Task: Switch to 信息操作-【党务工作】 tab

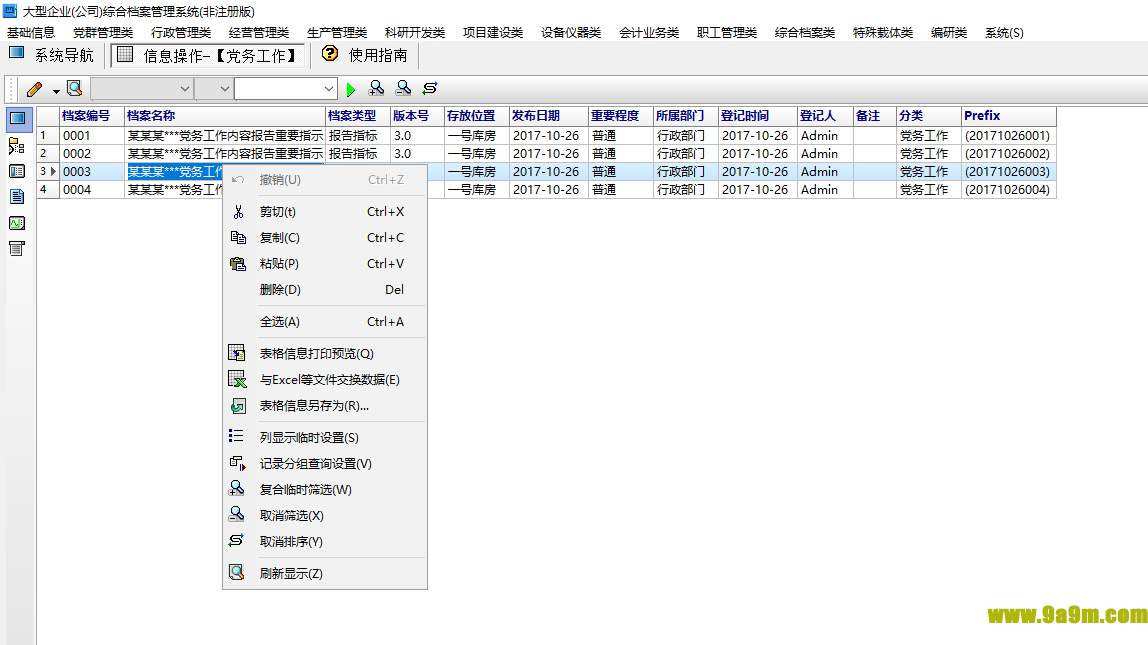Action: (x=207, y=56)
